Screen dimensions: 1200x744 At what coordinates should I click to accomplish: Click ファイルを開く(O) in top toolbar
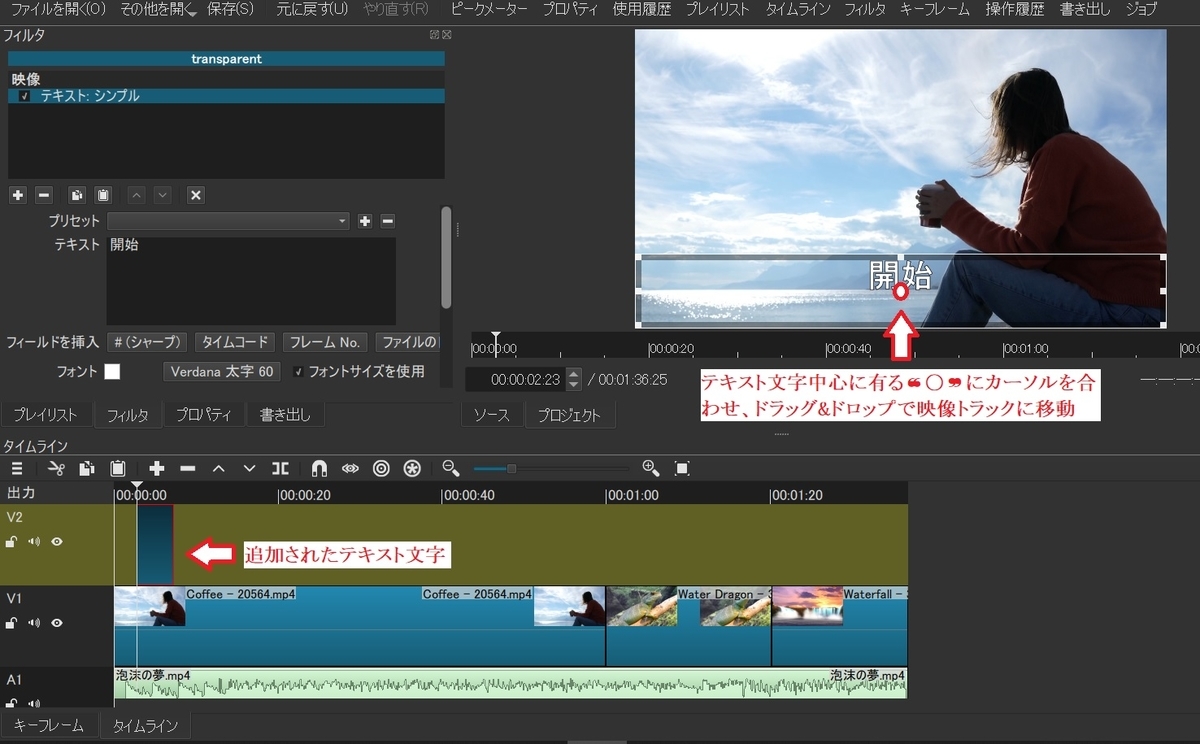click(57, 9)
